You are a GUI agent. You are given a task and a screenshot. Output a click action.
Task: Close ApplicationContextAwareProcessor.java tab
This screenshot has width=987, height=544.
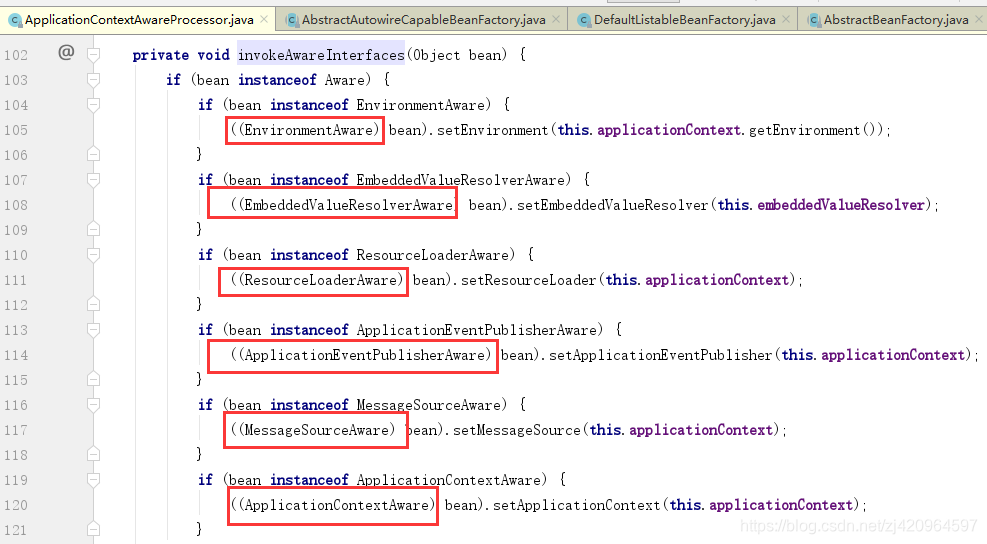click(264, 20)
